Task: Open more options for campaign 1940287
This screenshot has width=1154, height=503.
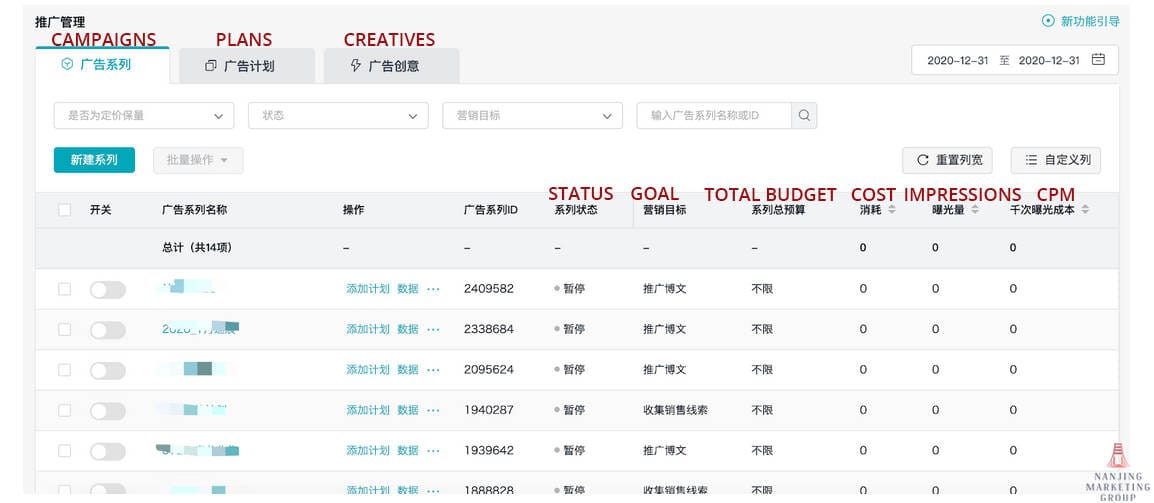Action: click(x=433, y=410)
